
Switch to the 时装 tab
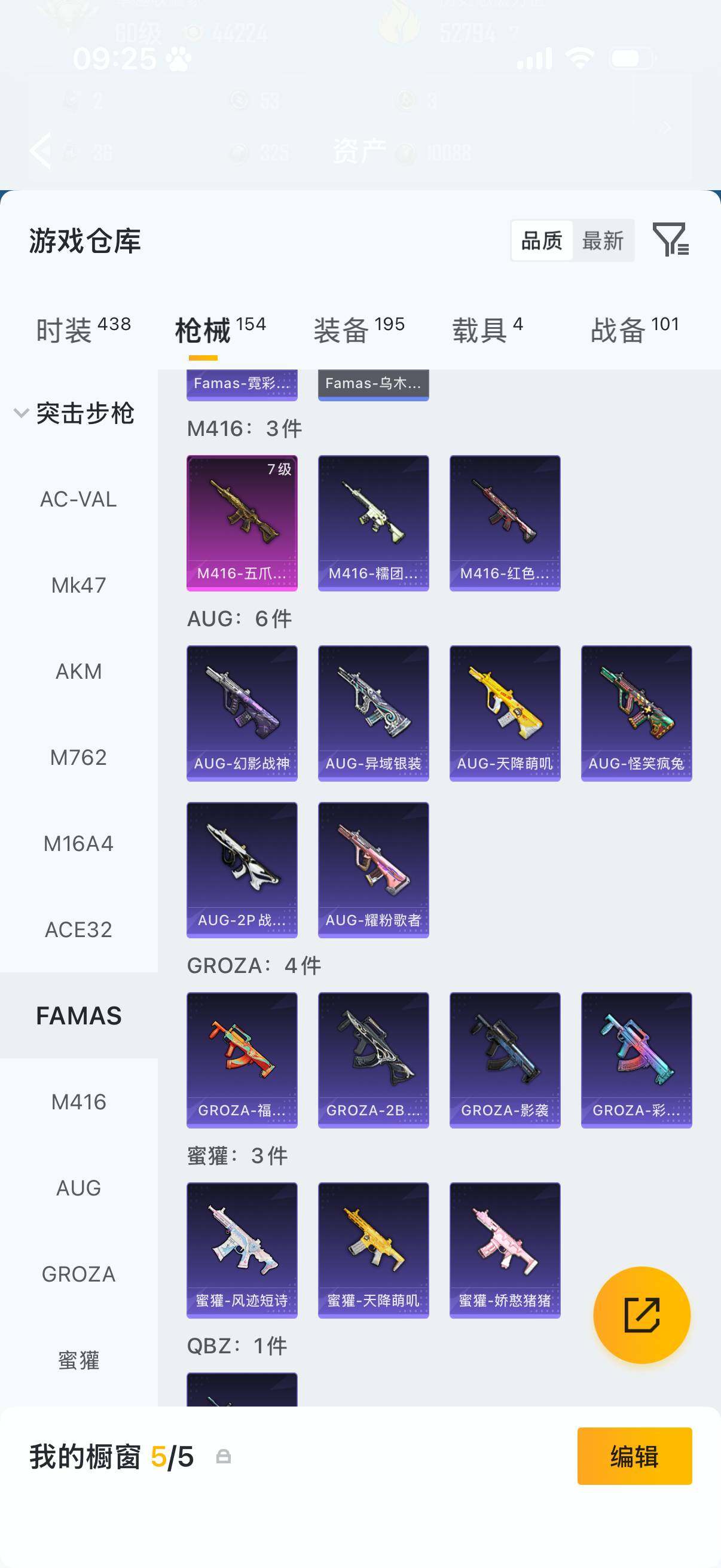[83, 331]
